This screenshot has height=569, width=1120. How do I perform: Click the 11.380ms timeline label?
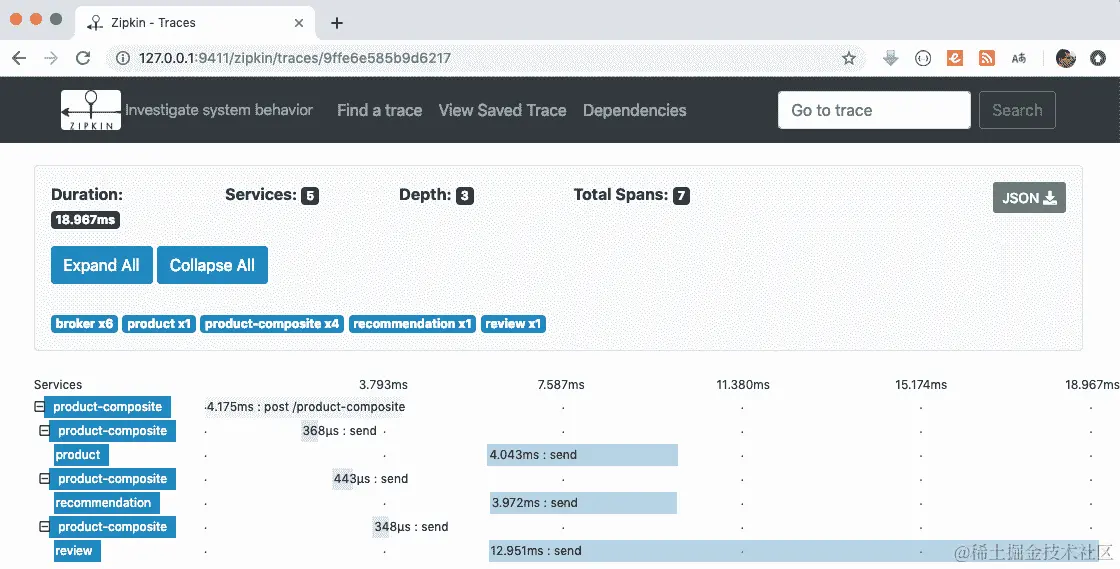(743, 385)
